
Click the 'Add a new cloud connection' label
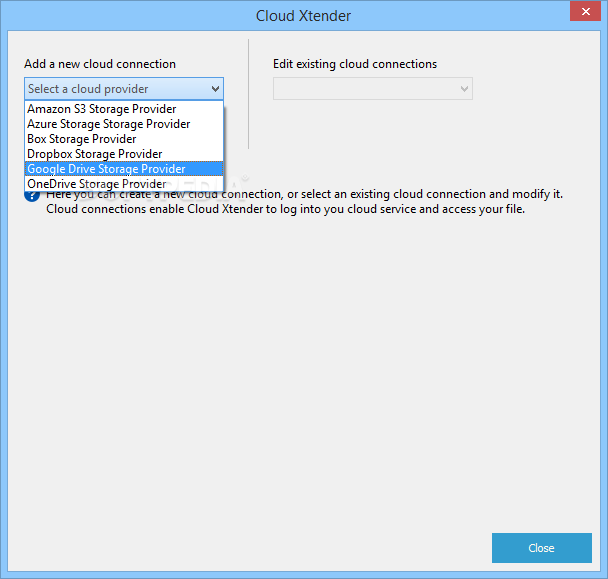[x=100, y=64]
